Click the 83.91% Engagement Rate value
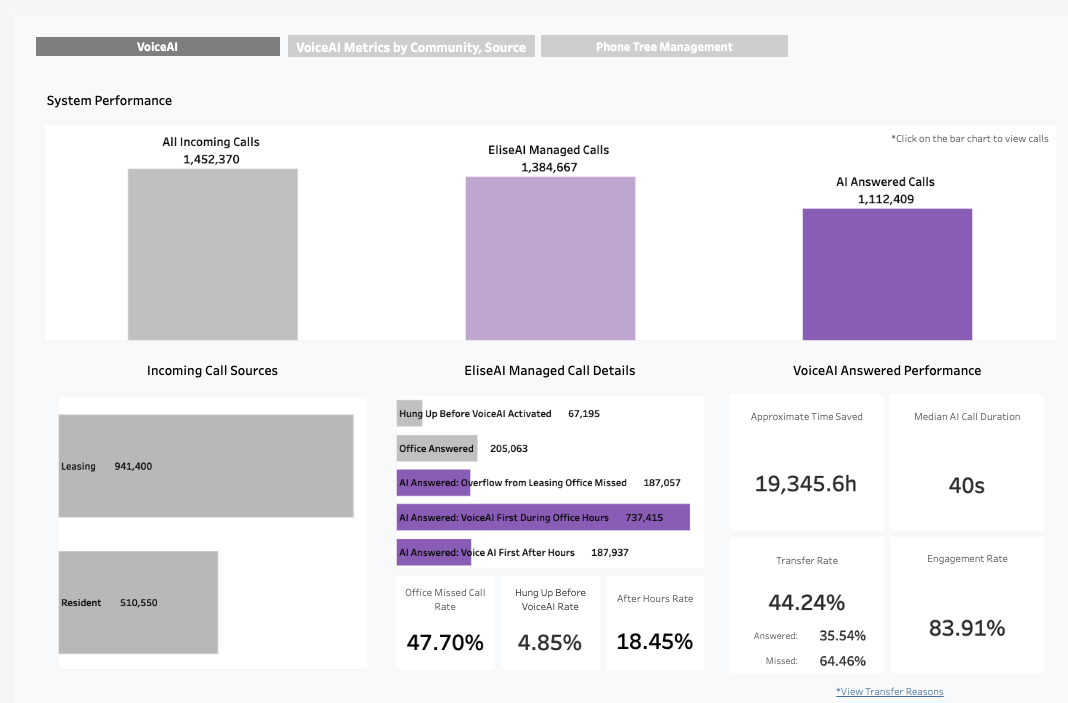The width and height of the screenshot is (1068, 703). click(x=967, y=627)
